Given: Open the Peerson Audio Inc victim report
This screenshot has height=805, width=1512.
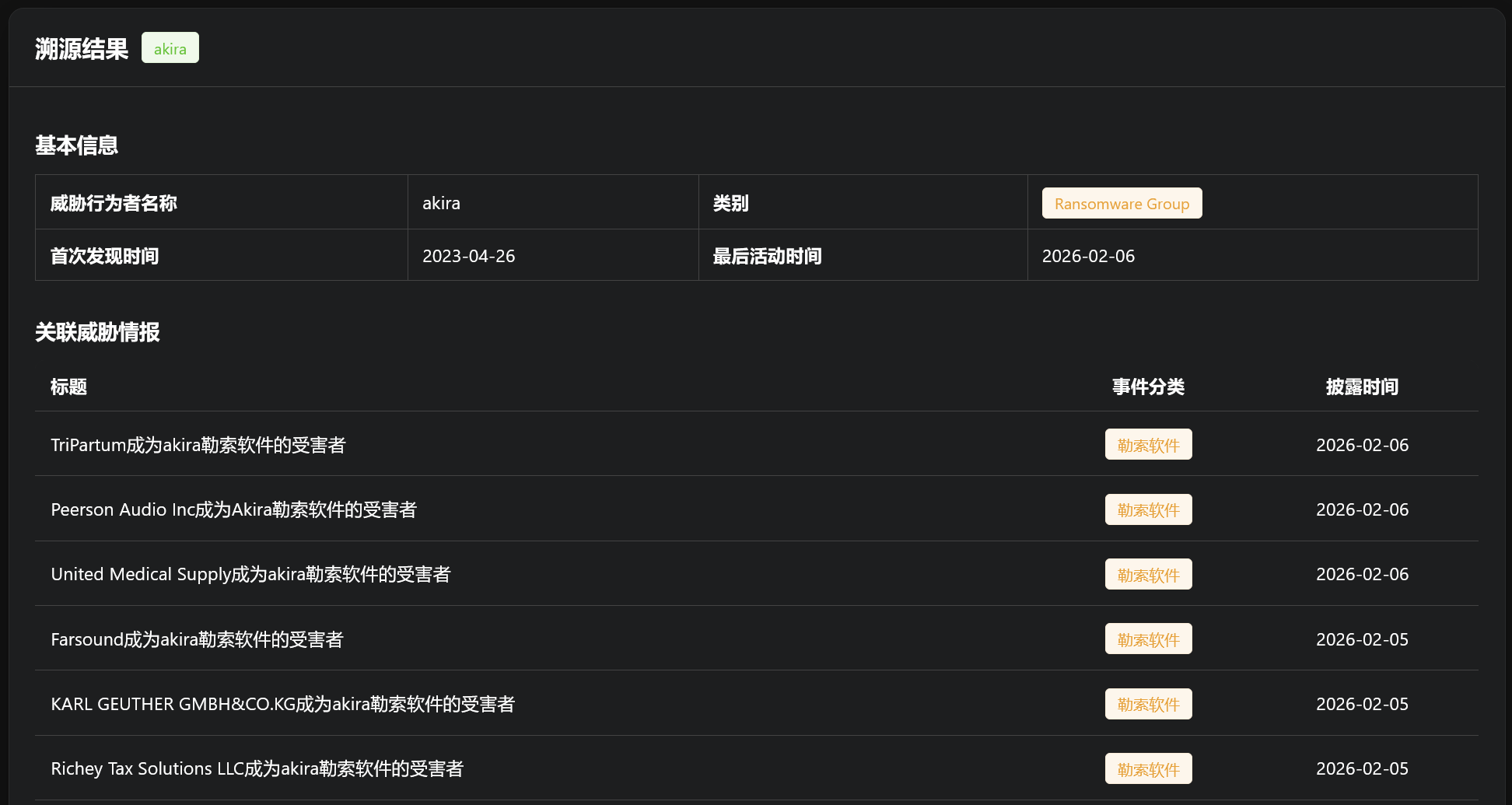Looking at the screenshot, I should click(x=234, y=509).
